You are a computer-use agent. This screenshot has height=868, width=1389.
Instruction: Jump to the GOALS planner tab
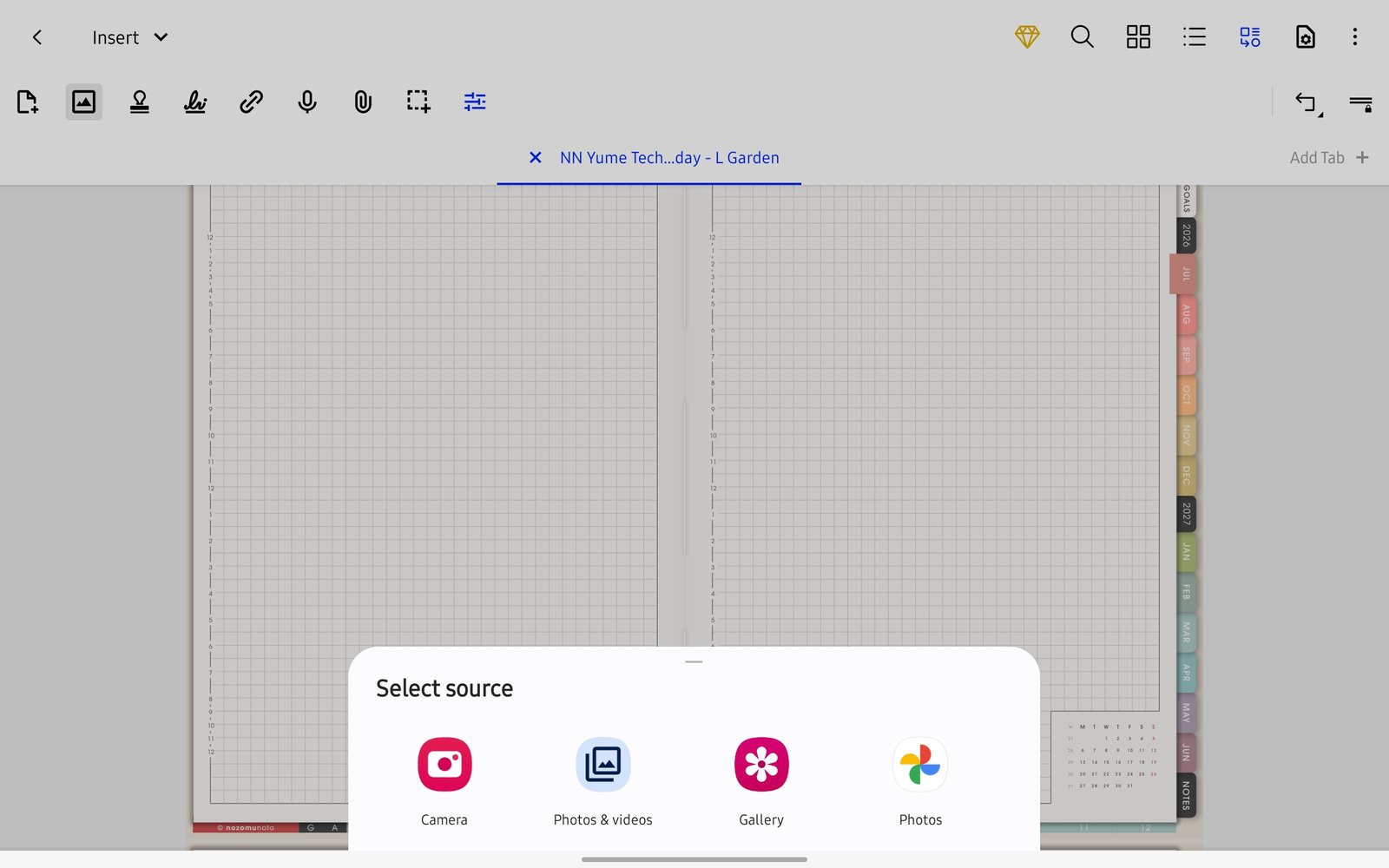[x=1186, y=200]
